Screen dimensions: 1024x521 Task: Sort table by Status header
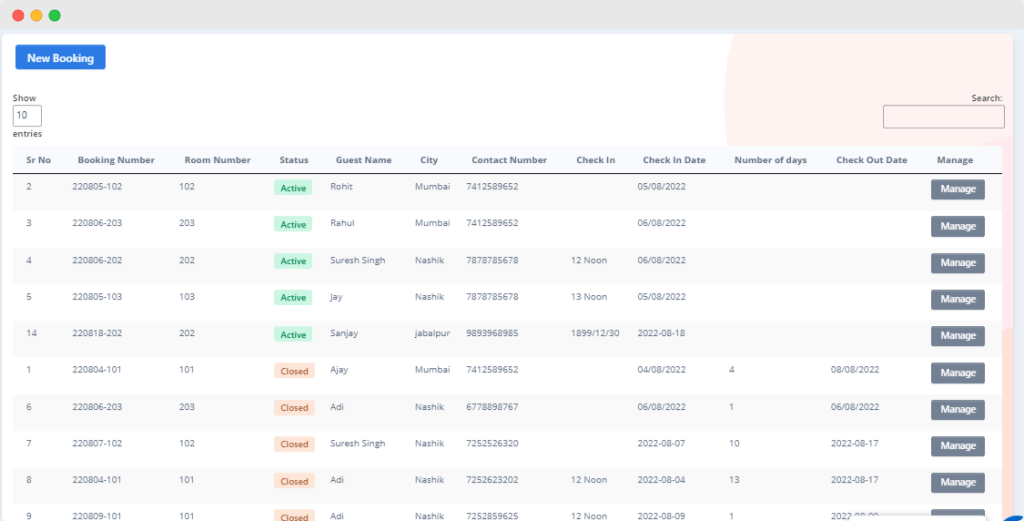click(294, 160)
